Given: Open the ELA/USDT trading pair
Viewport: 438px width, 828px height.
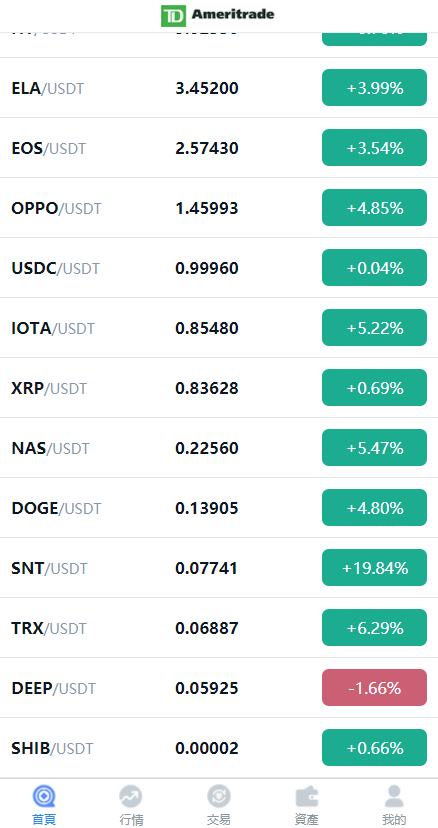Looking at the screenshot, I should [219, 88].
